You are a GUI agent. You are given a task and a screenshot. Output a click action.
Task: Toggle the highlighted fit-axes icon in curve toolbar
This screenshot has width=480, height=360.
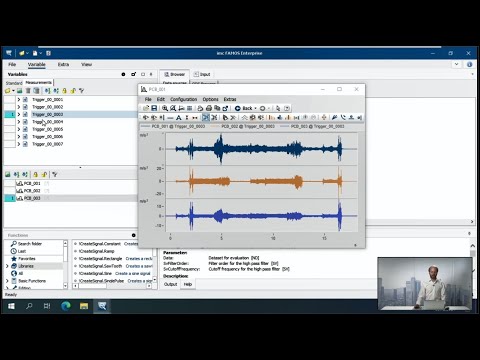[206, 118]
